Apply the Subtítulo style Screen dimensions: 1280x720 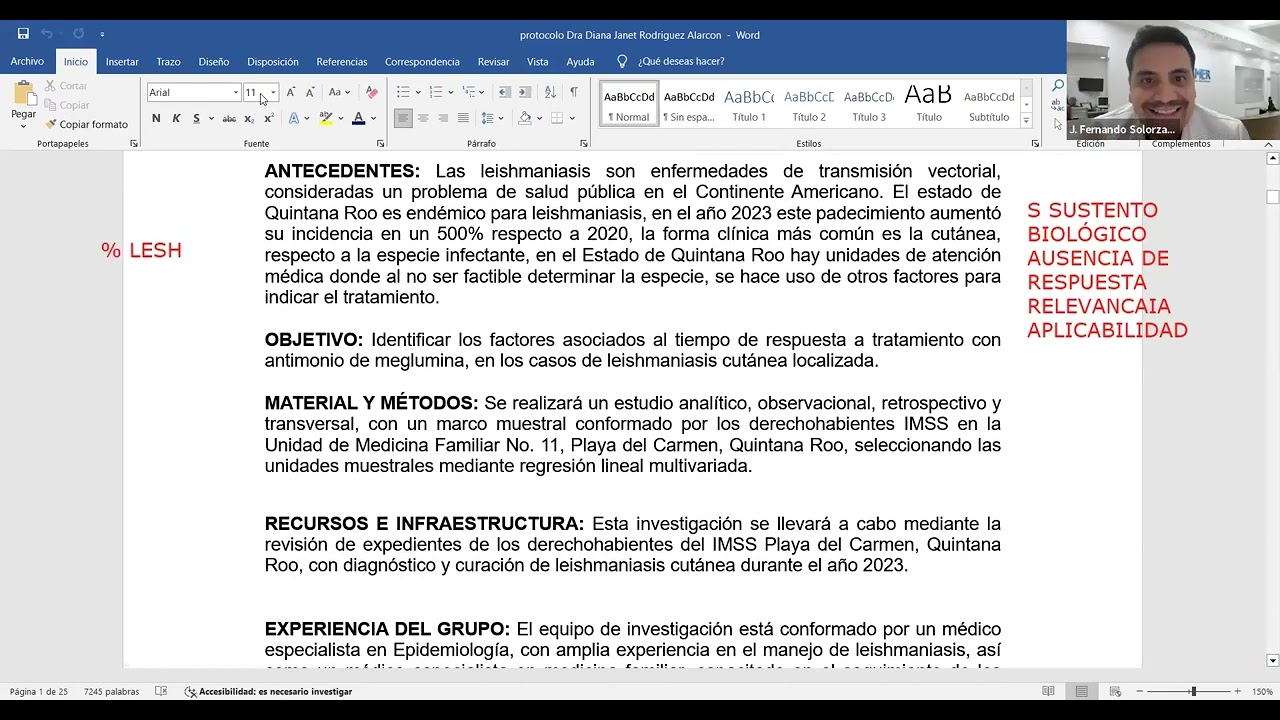(x=989, y=104)
